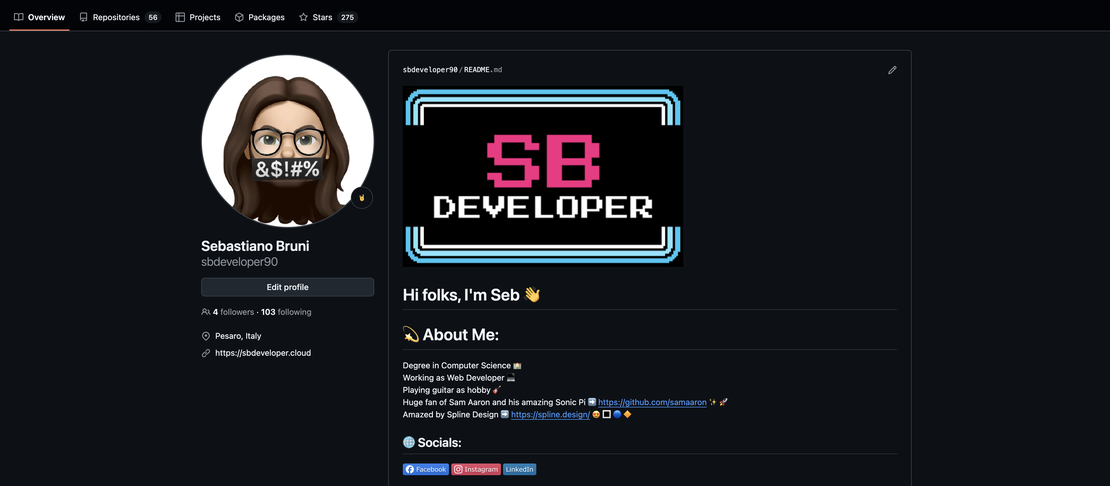Open the github.com/samaaron link
The width and height of the screenshot is (1110, 486).
tap(652, 403)
